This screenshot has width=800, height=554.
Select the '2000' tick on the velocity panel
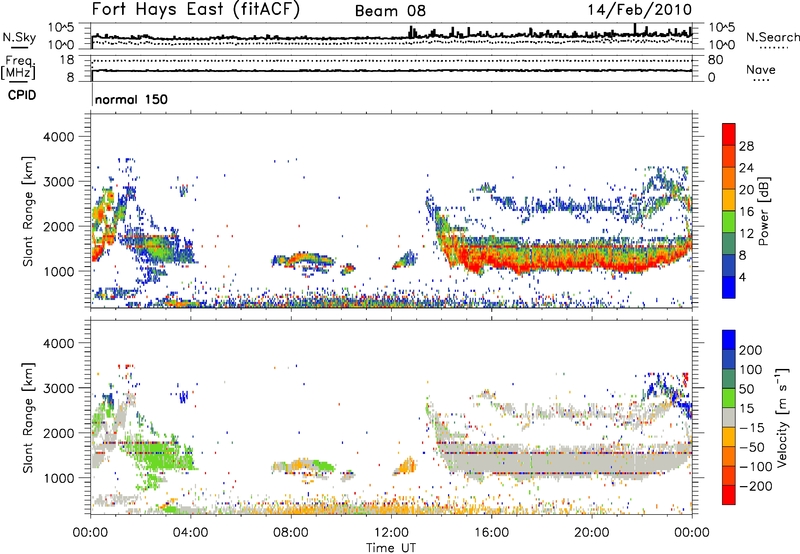pos(58,433)
